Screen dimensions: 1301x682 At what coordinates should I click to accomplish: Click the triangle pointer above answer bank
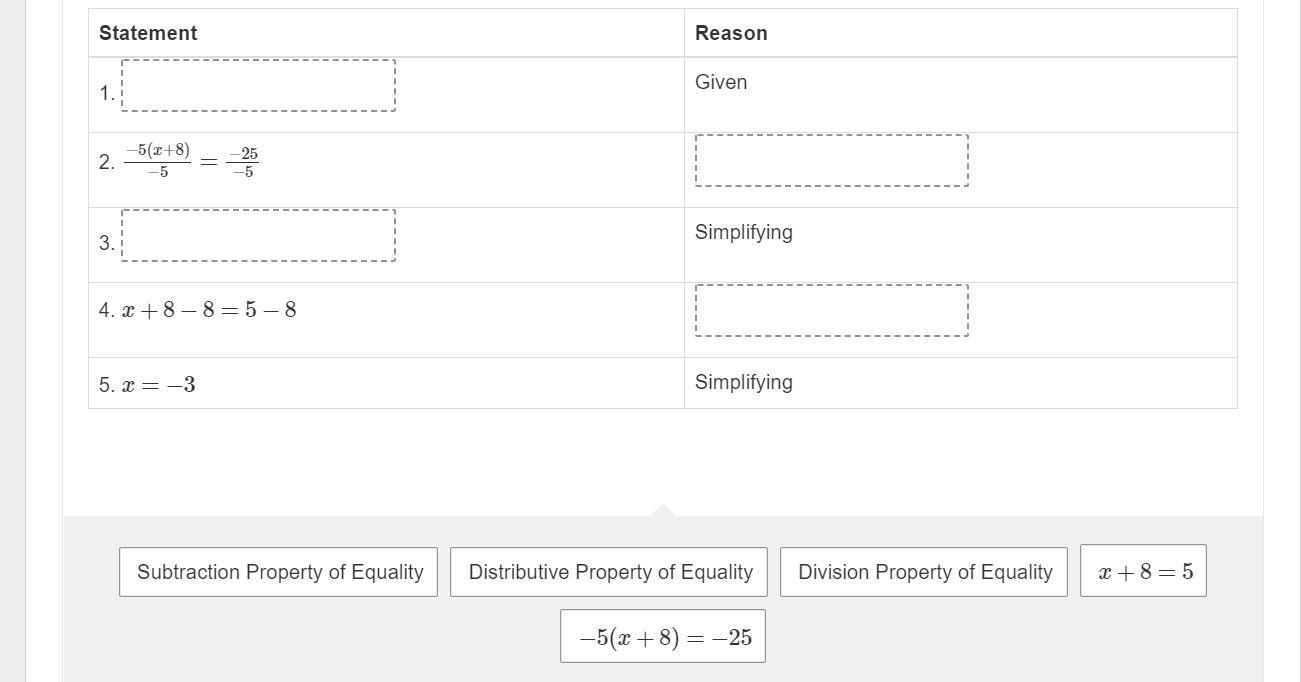click(662, 511)
